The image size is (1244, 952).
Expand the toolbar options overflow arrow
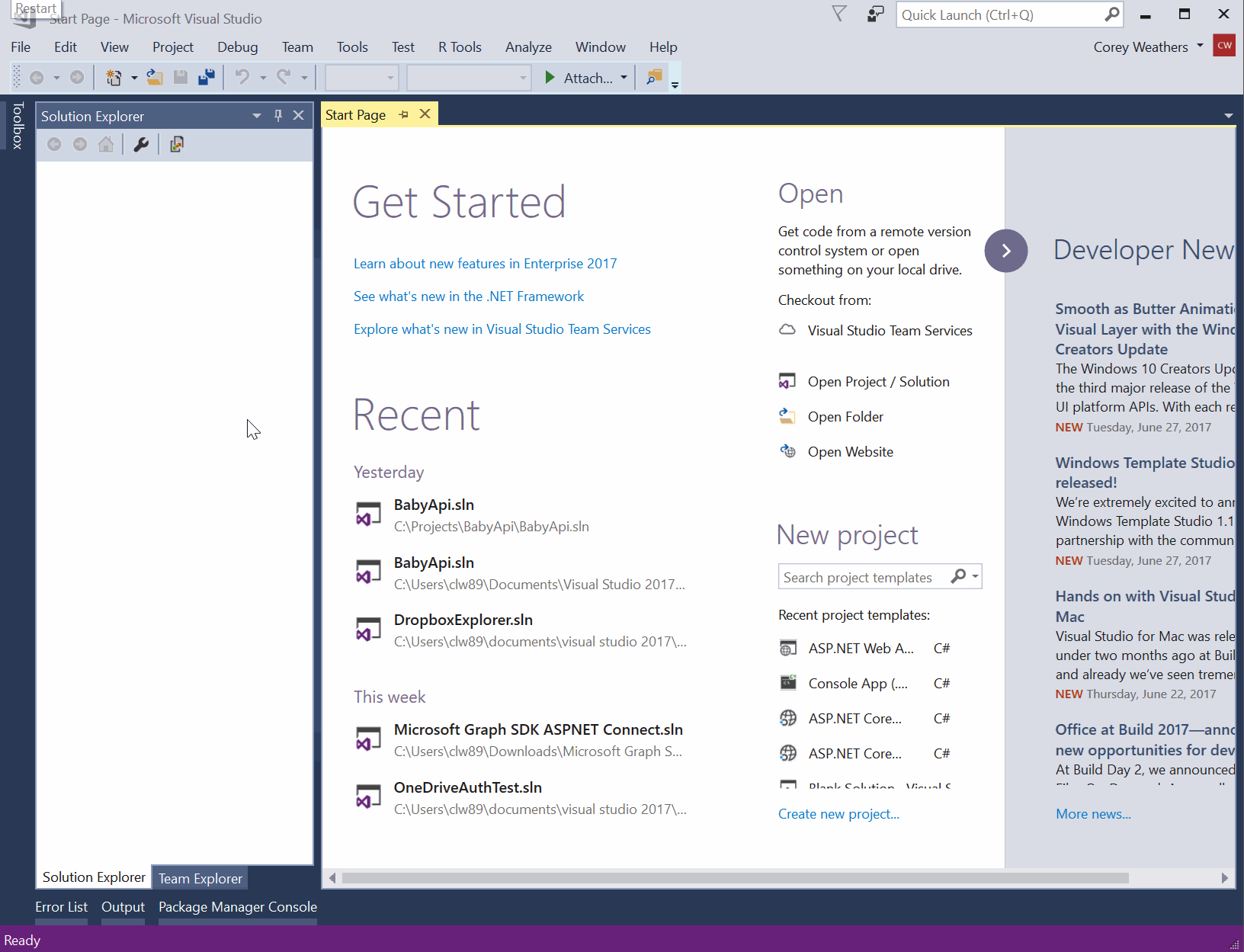tap(675, 85)
